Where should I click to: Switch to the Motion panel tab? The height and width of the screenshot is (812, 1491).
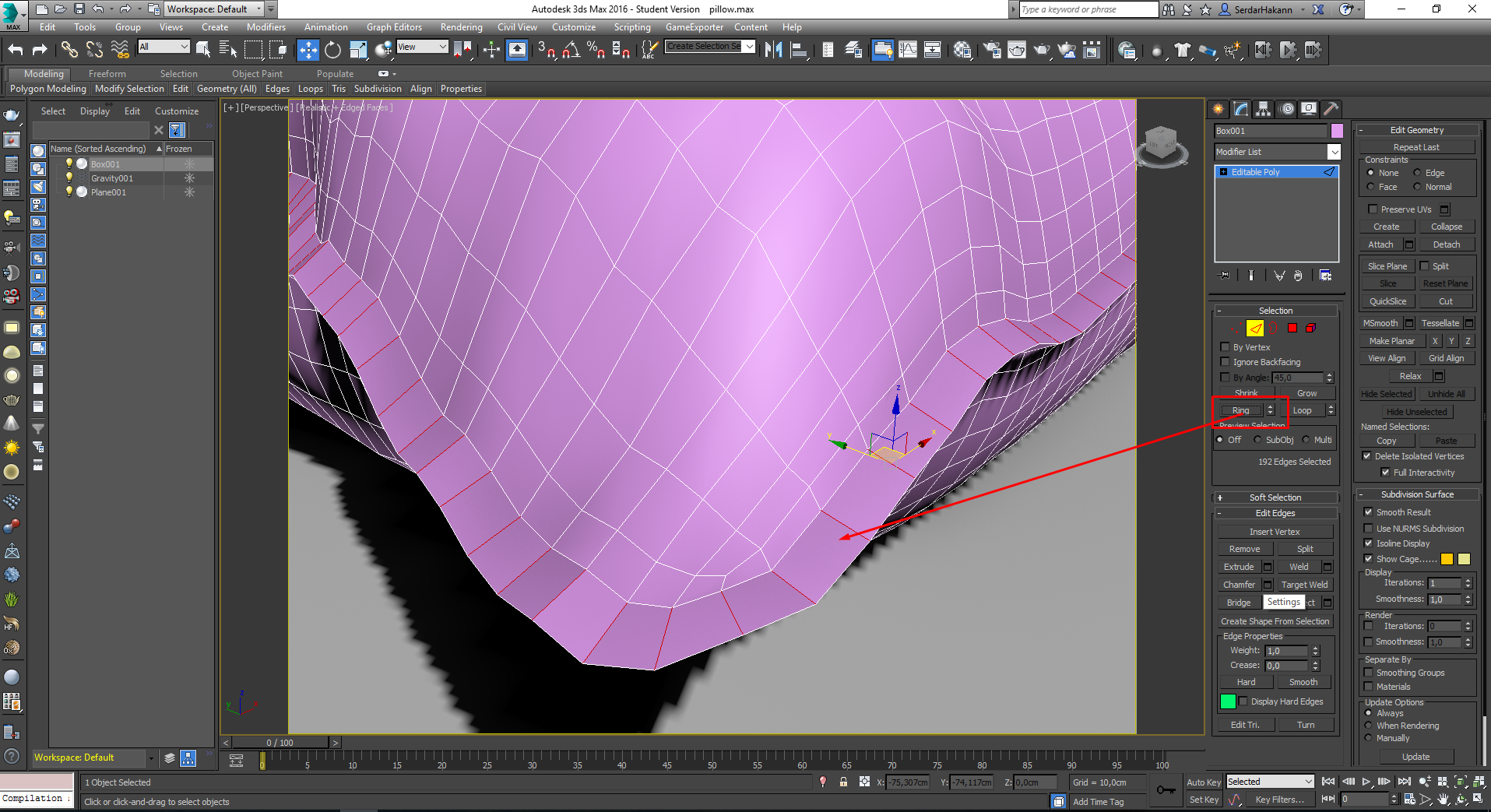point(1287,109)
